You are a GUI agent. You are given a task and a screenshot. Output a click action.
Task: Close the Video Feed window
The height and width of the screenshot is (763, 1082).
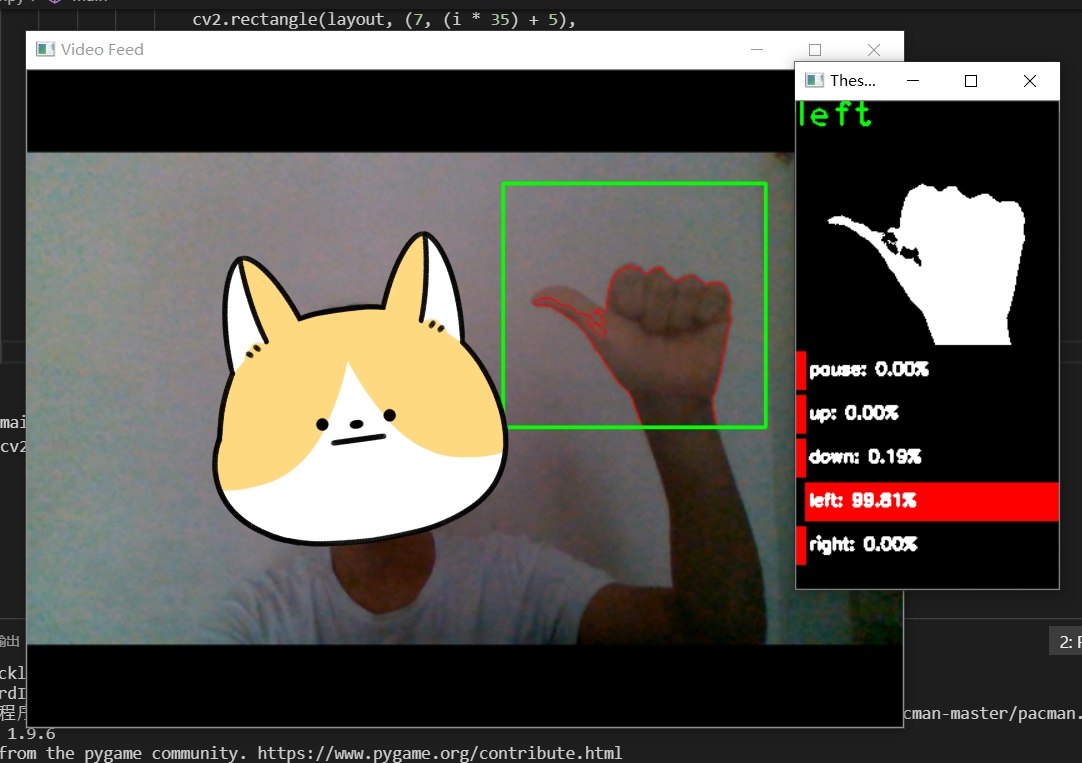click(873, 50)
